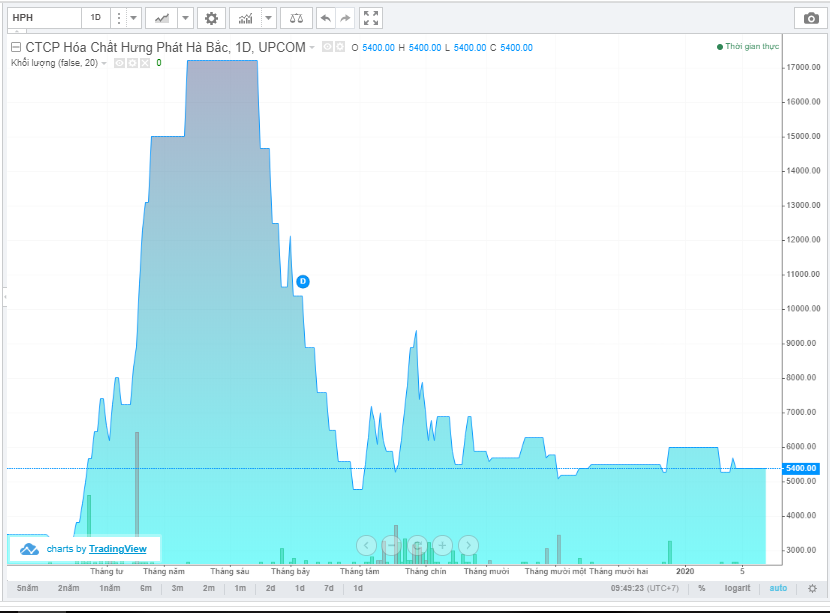The image size is (830, 613).
Task: Open the TradingView link
Action: [x=118, y=549]
